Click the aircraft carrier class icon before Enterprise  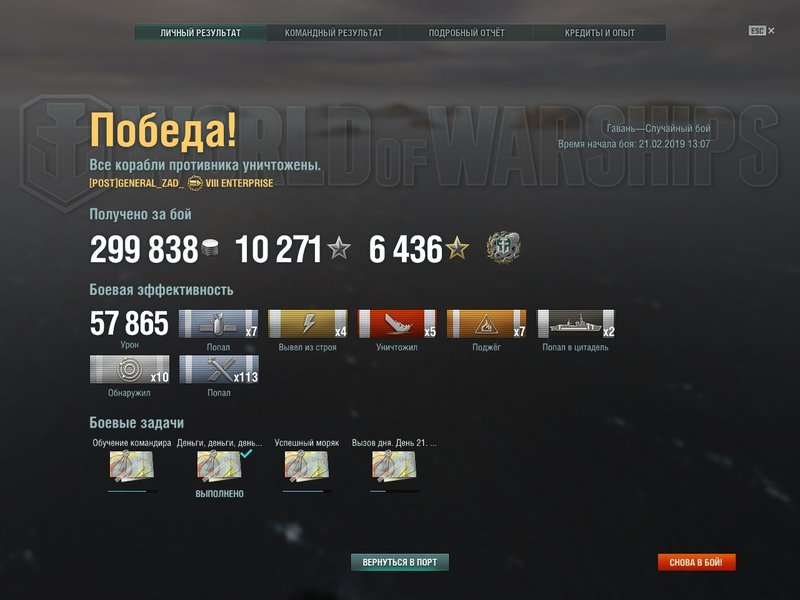point(195,183)
